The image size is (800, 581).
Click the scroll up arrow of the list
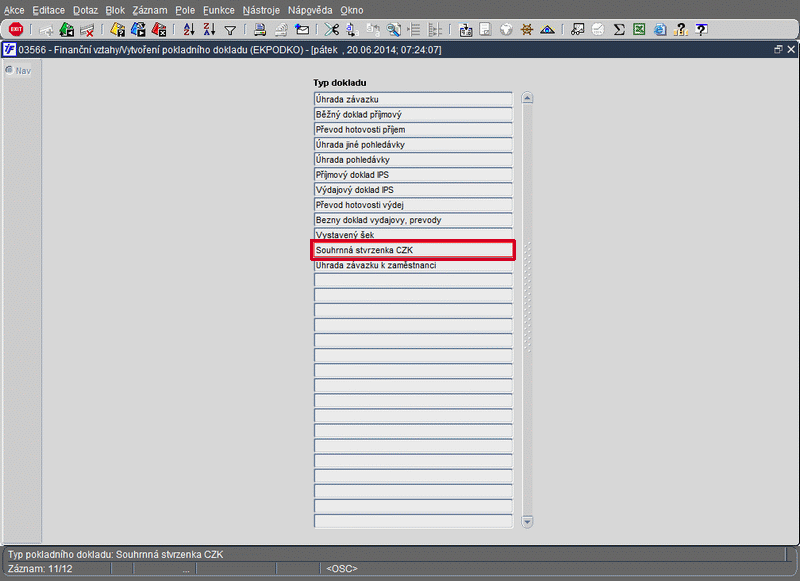[x=527, y=98]
